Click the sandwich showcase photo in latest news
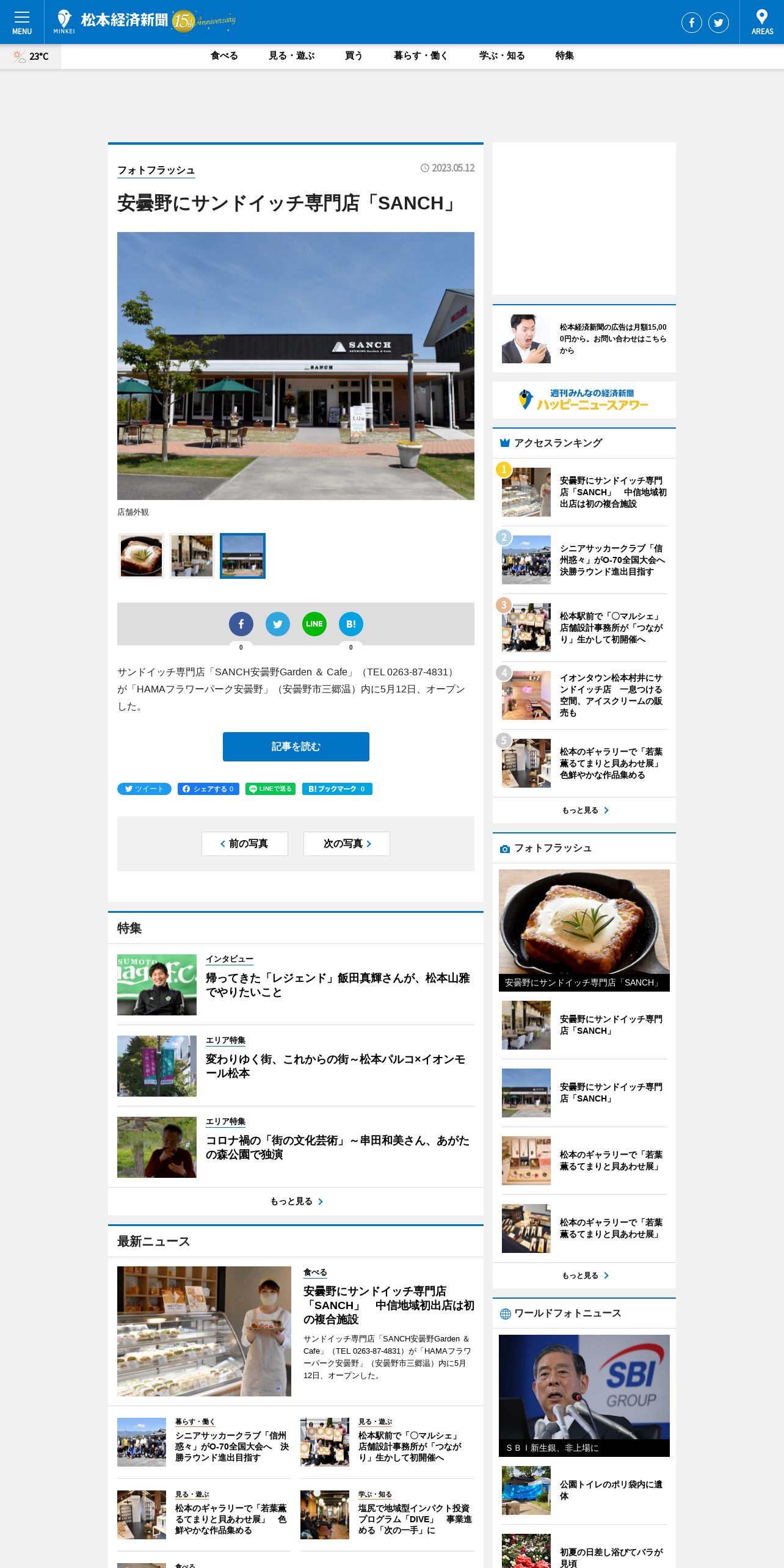 point(204,1331)
